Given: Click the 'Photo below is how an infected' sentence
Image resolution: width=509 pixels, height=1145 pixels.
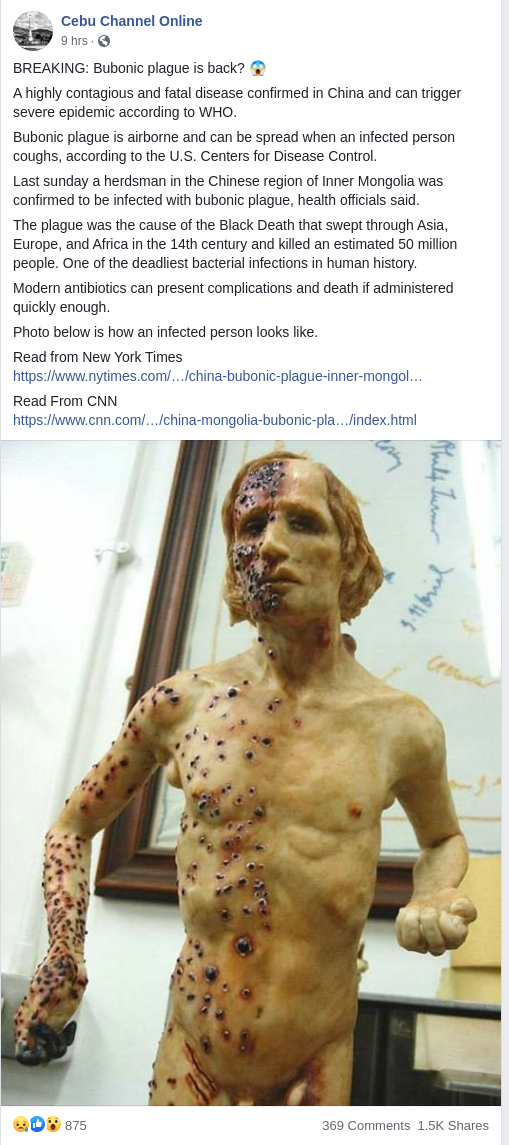Looking at the screenshot, I should click(166, 332).
